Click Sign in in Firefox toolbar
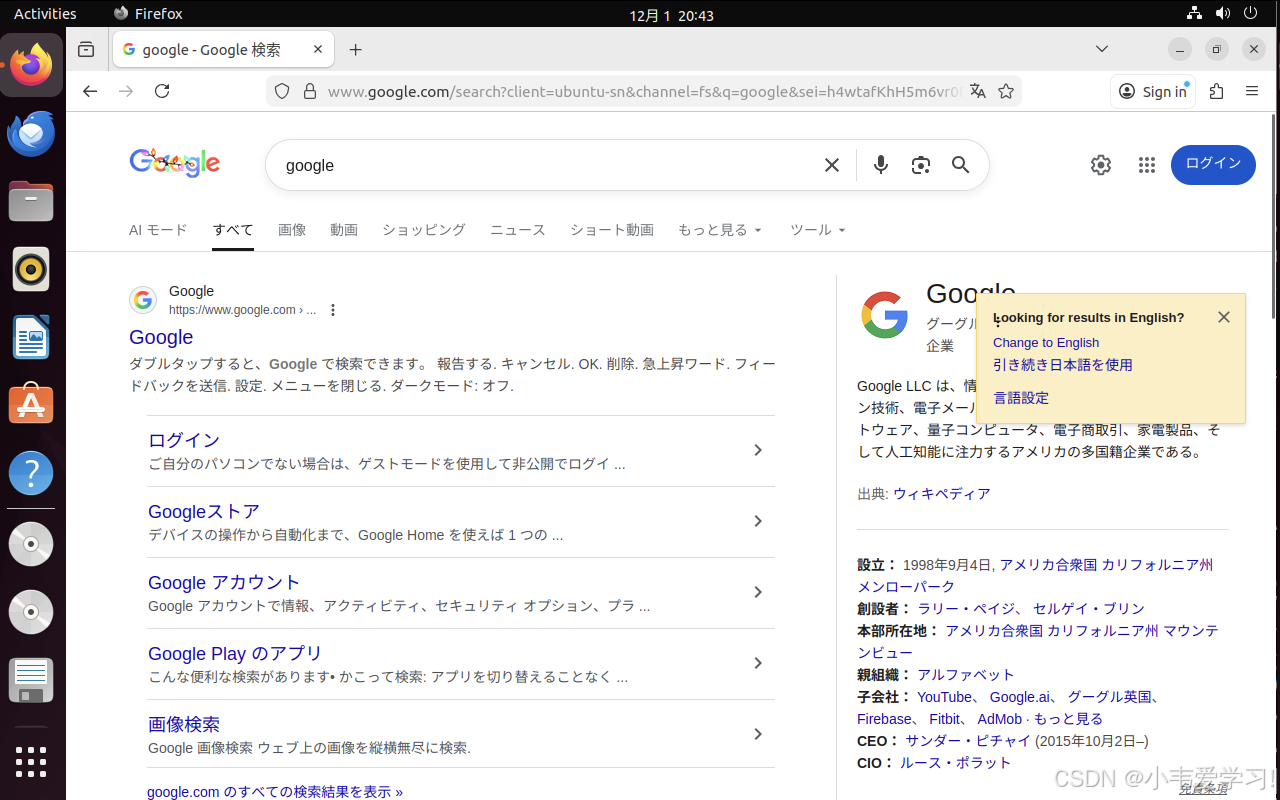This screenshot has width=1280, height=800. click(x=1153, y=91)
